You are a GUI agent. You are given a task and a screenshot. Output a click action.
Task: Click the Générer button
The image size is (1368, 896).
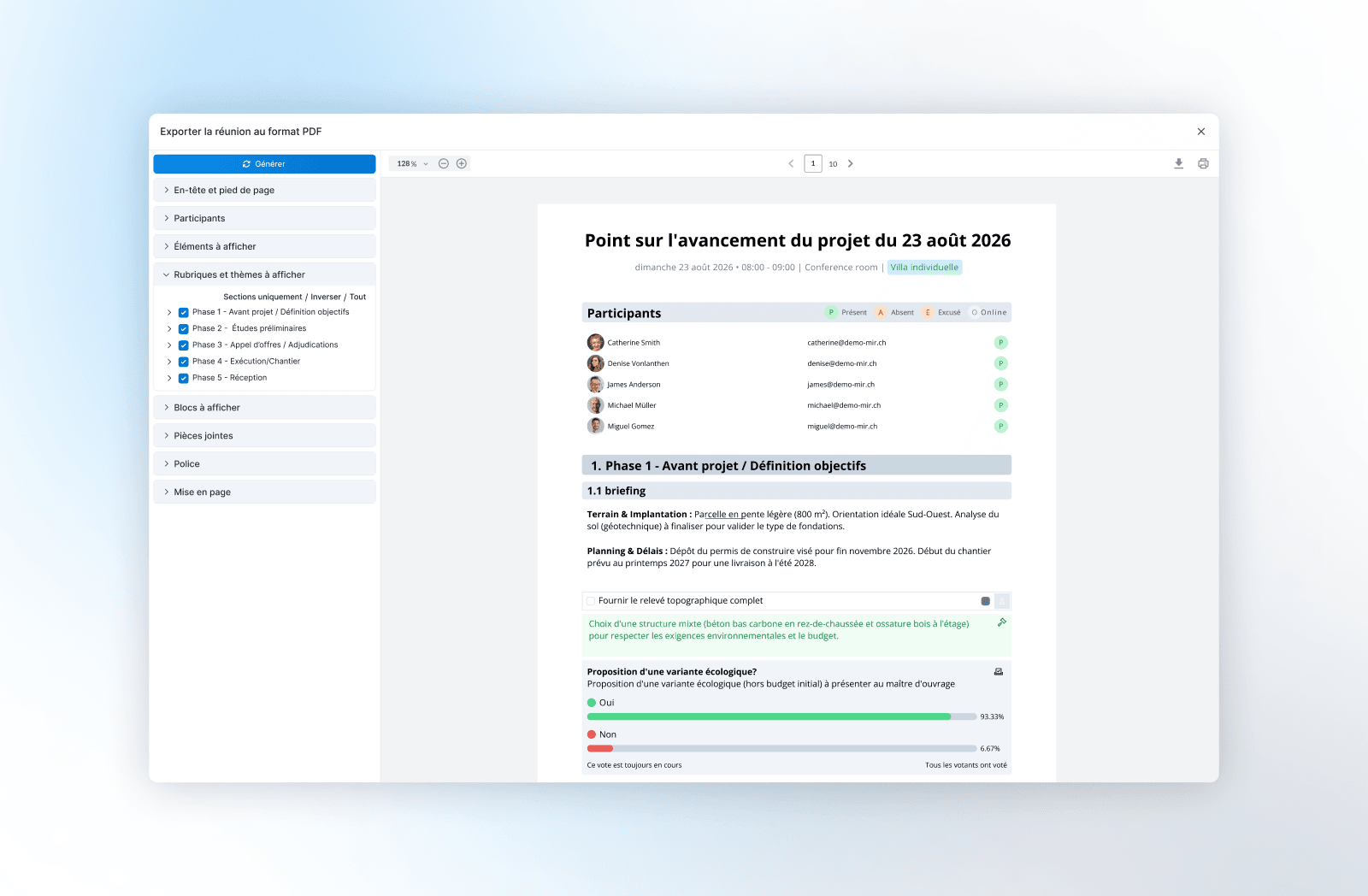click(x=264, y=163)
